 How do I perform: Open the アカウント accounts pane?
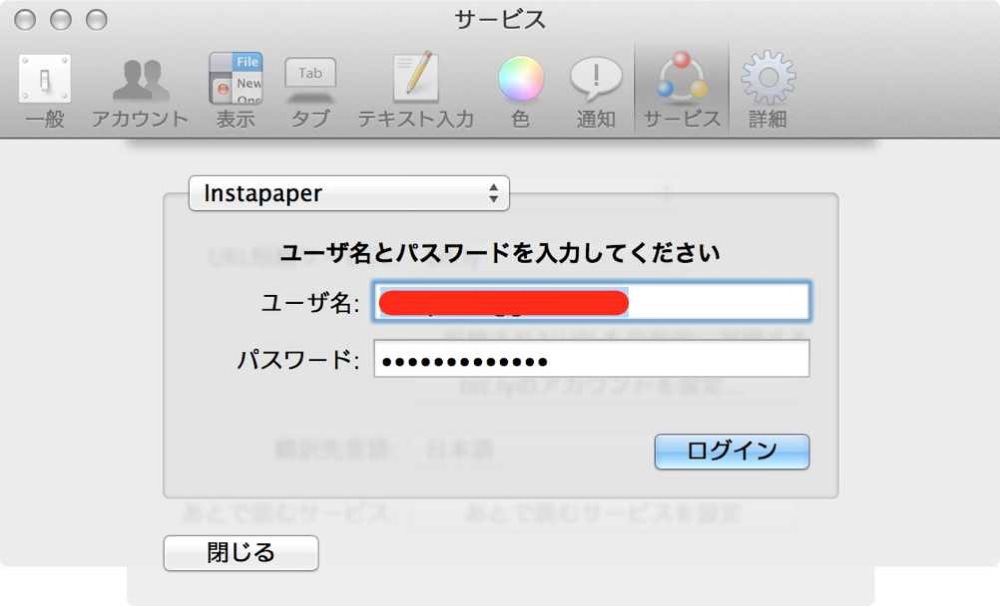140,91
